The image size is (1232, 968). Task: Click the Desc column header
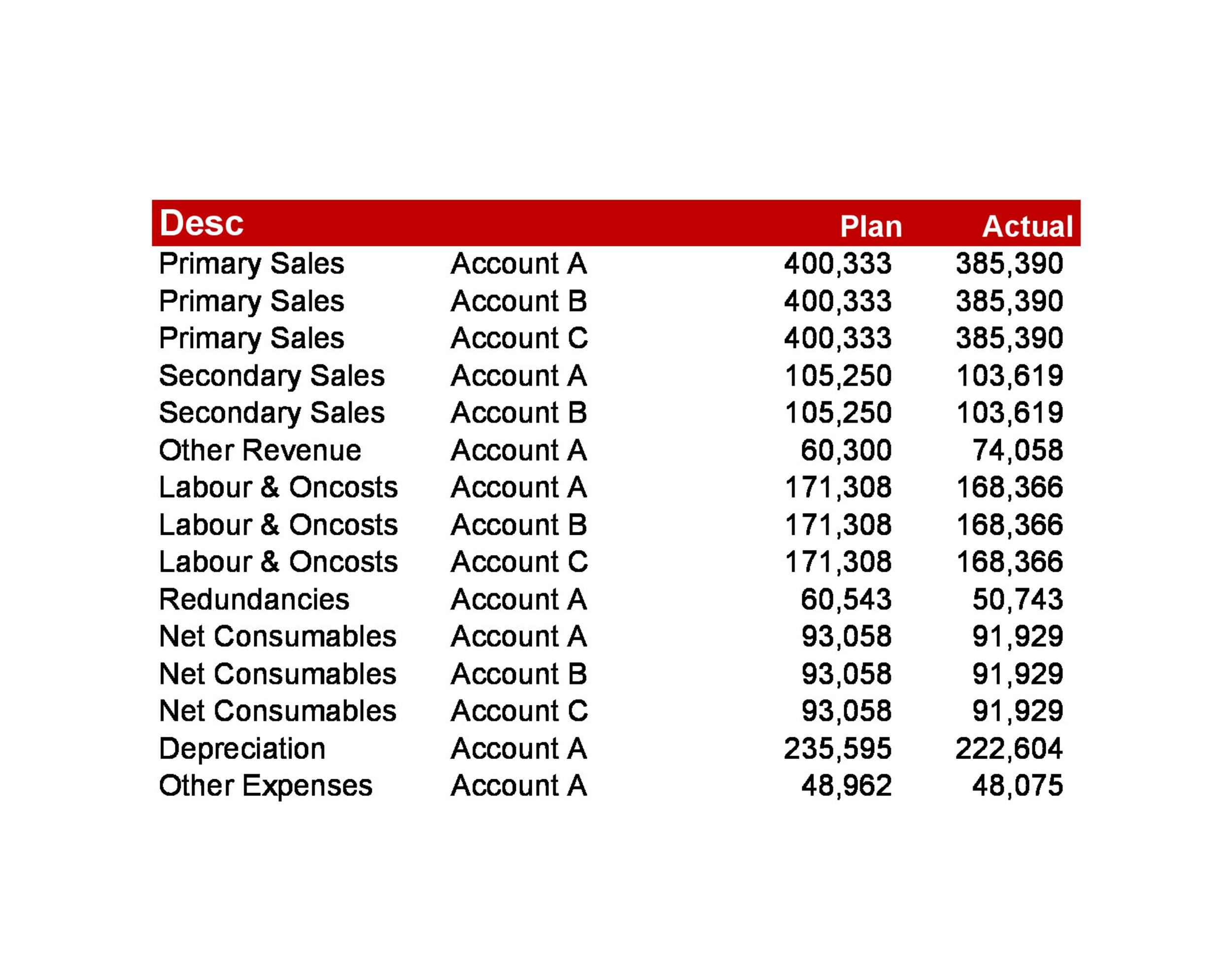(201, 223)
